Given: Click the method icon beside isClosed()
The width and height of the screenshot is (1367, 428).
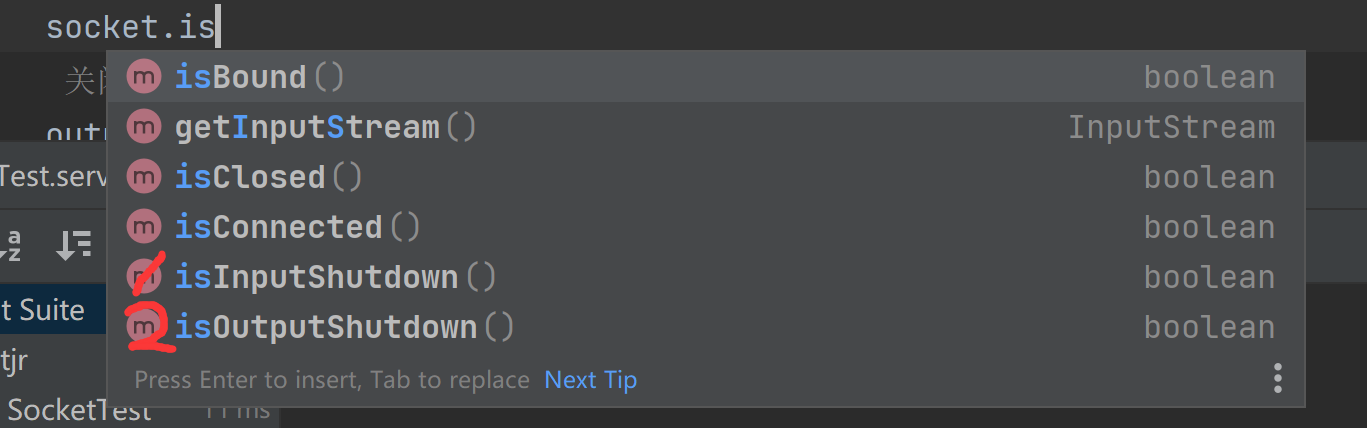Looking at the screenshot, I should [x=144, y=177].
